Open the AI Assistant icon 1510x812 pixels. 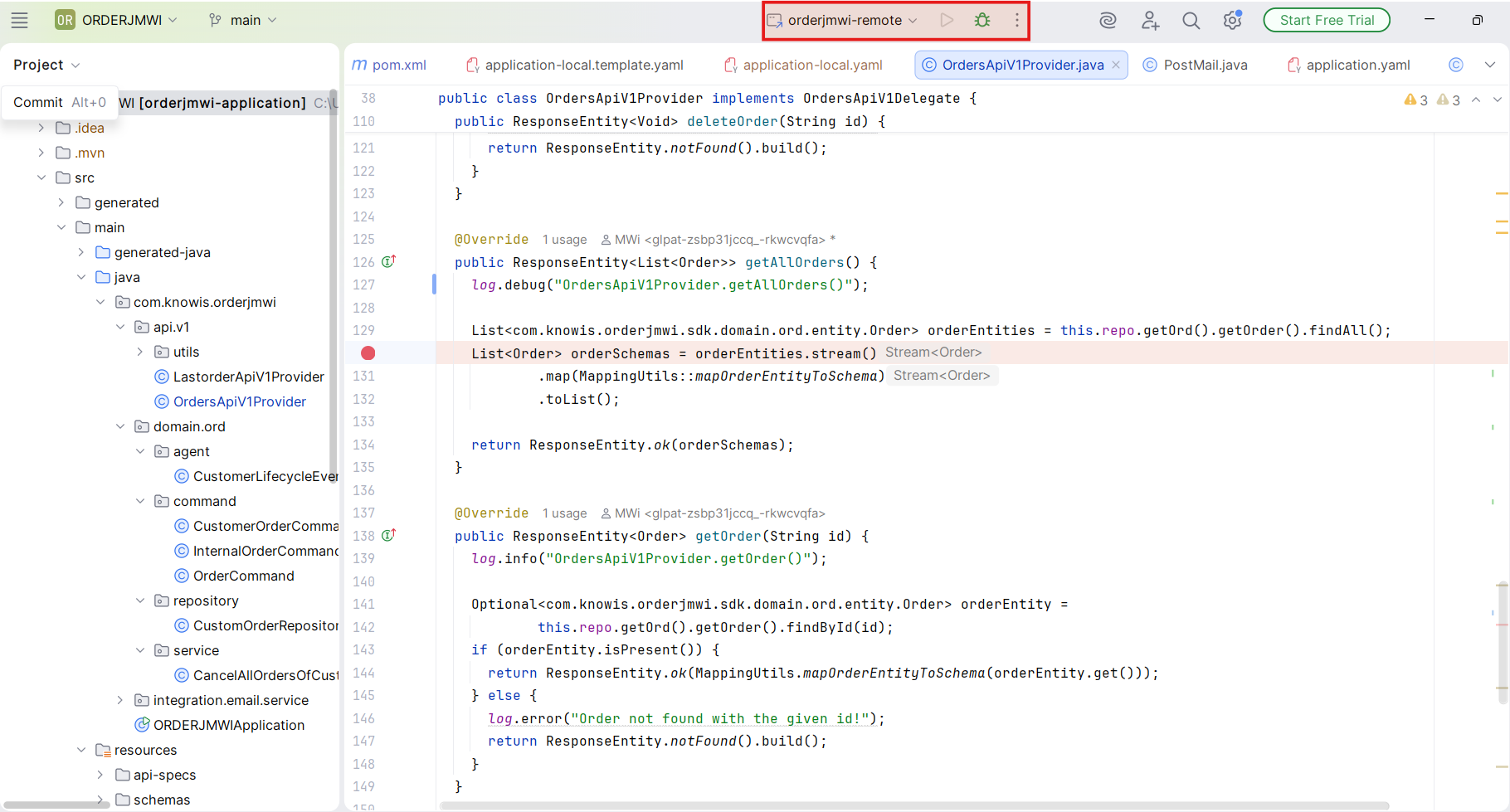pyautogui.click(x=1108, y=19)
